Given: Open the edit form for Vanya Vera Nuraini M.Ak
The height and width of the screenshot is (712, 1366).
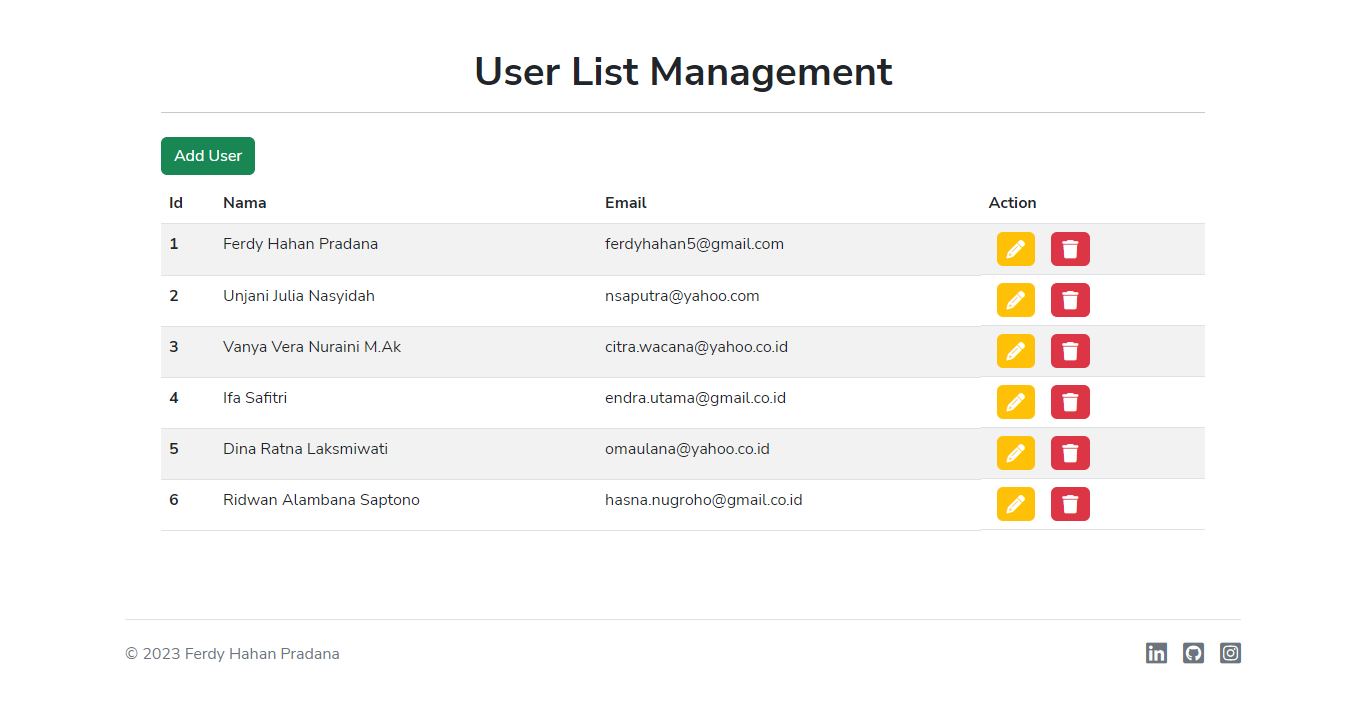Looking at the screenshot, I should click(x=1016, y=351).
